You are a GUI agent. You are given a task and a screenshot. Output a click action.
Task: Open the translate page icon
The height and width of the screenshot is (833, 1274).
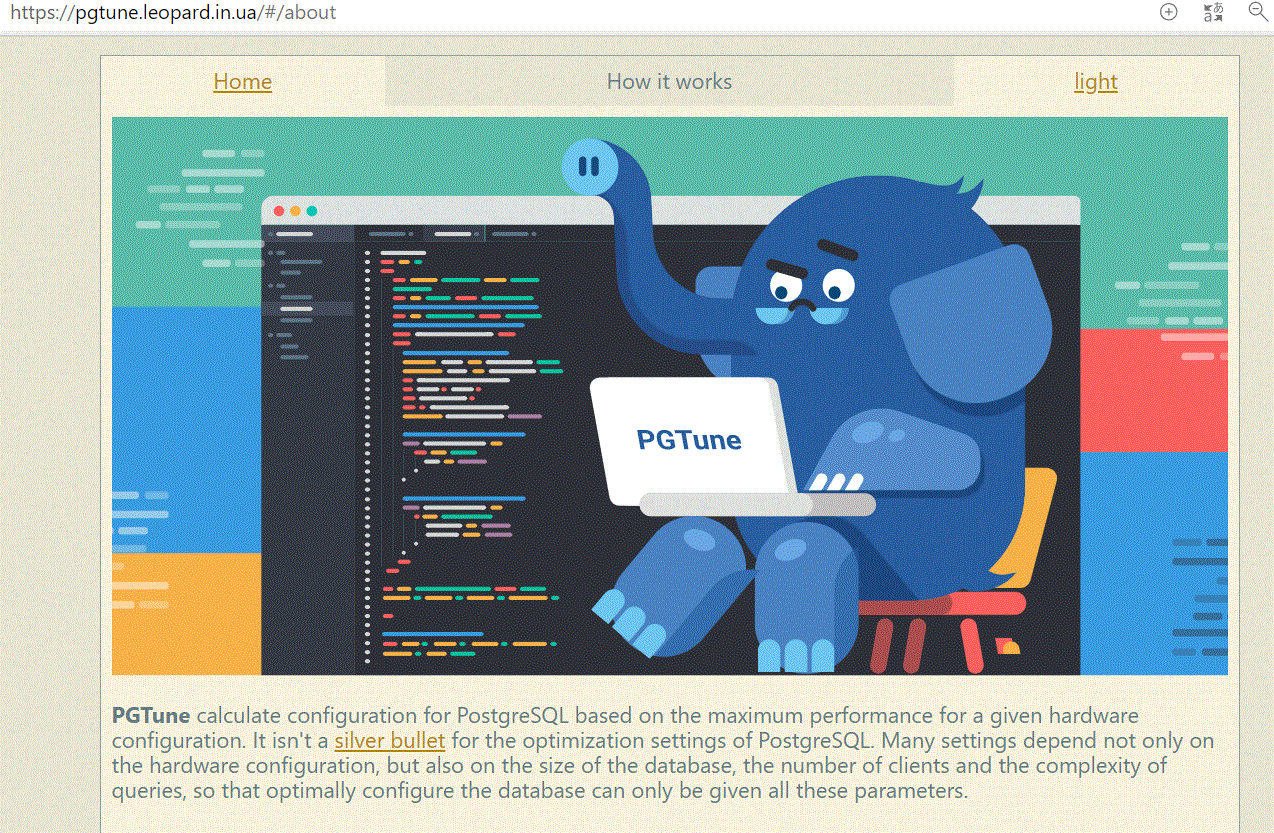(1213, 12)
